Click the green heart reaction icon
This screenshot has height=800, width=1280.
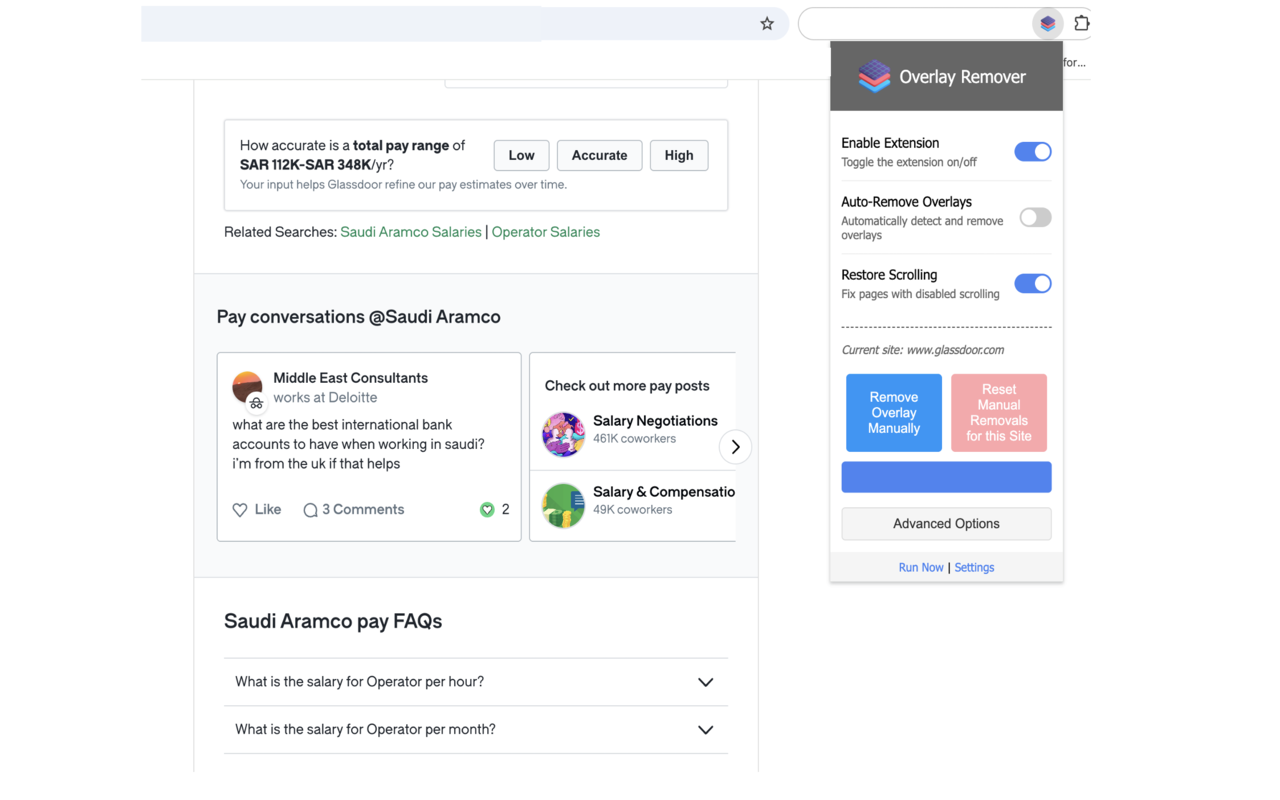click(x=487, y=510)
